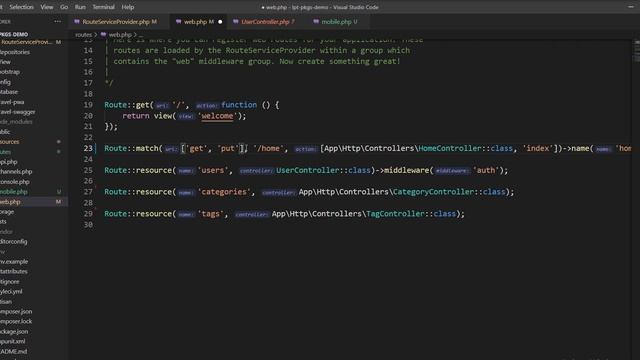Click the 'tags' string on line 29

[211, 214]
